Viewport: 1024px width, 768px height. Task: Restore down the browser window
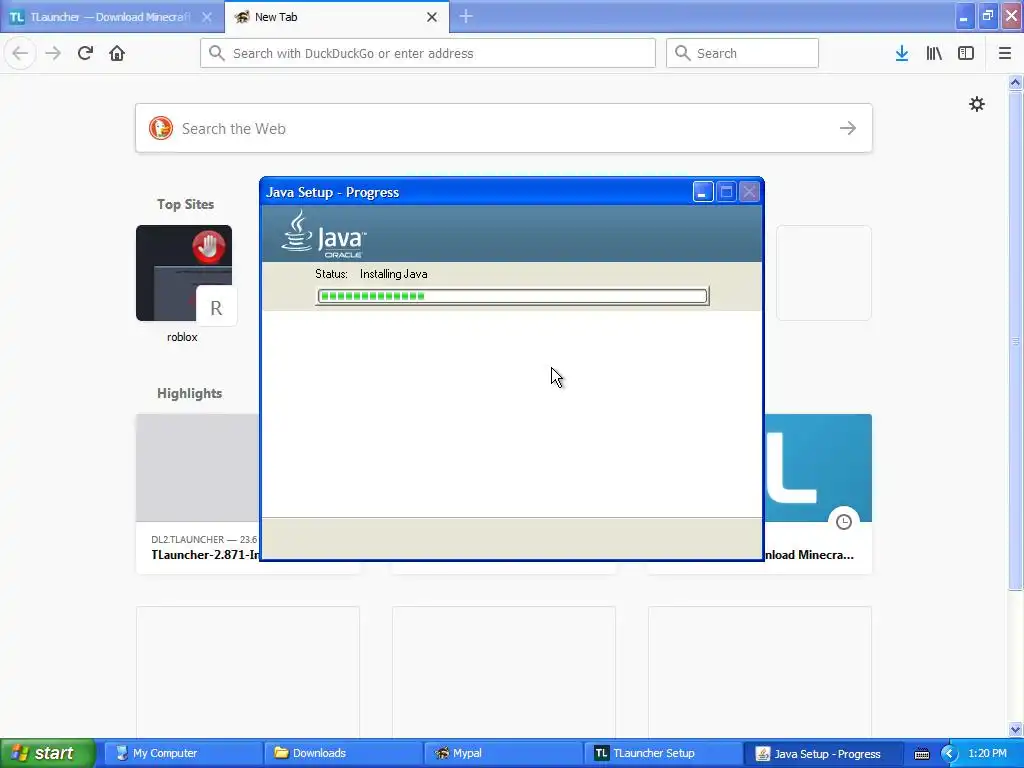pyautogui.click(x=987, y=16)
